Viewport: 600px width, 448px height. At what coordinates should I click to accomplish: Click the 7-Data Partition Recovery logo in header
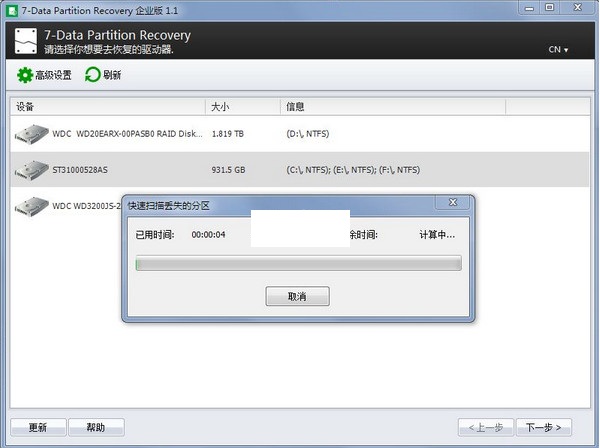pyautogui.click(x=26, y=41)
